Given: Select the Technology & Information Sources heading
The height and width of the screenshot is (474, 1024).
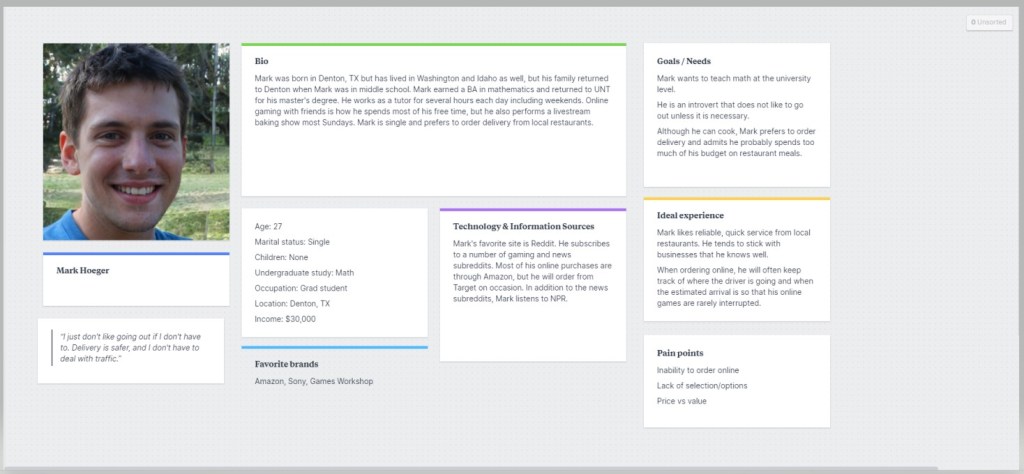Looking at the screenshot, I should [x=523, y=227].
